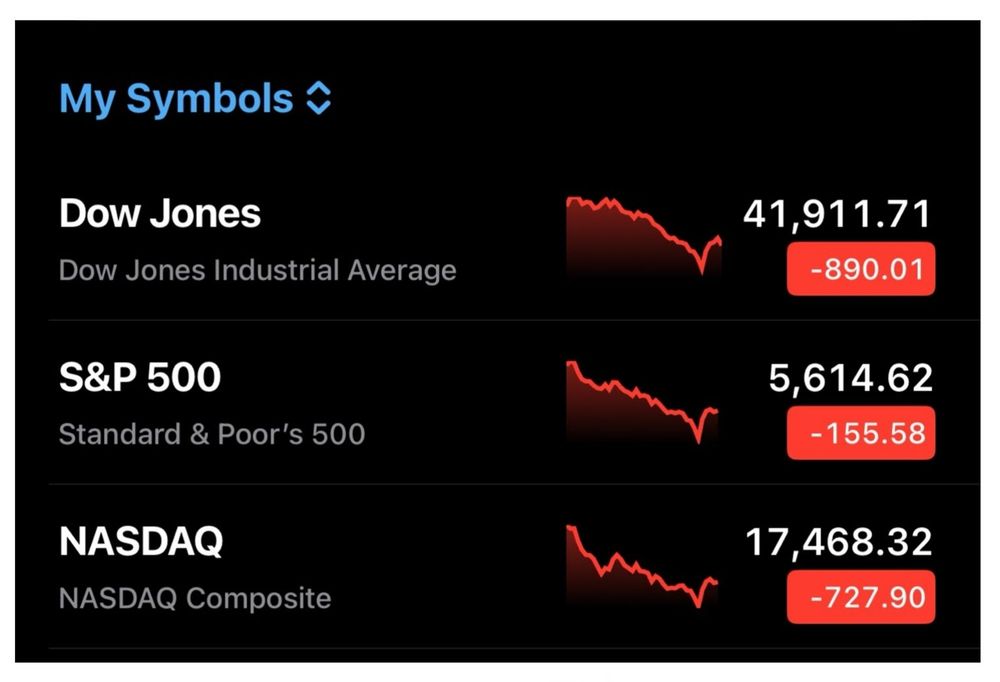
Task: Toggle the S&P 500 -155.58 change badge
Action: click(x=860, y=433)
